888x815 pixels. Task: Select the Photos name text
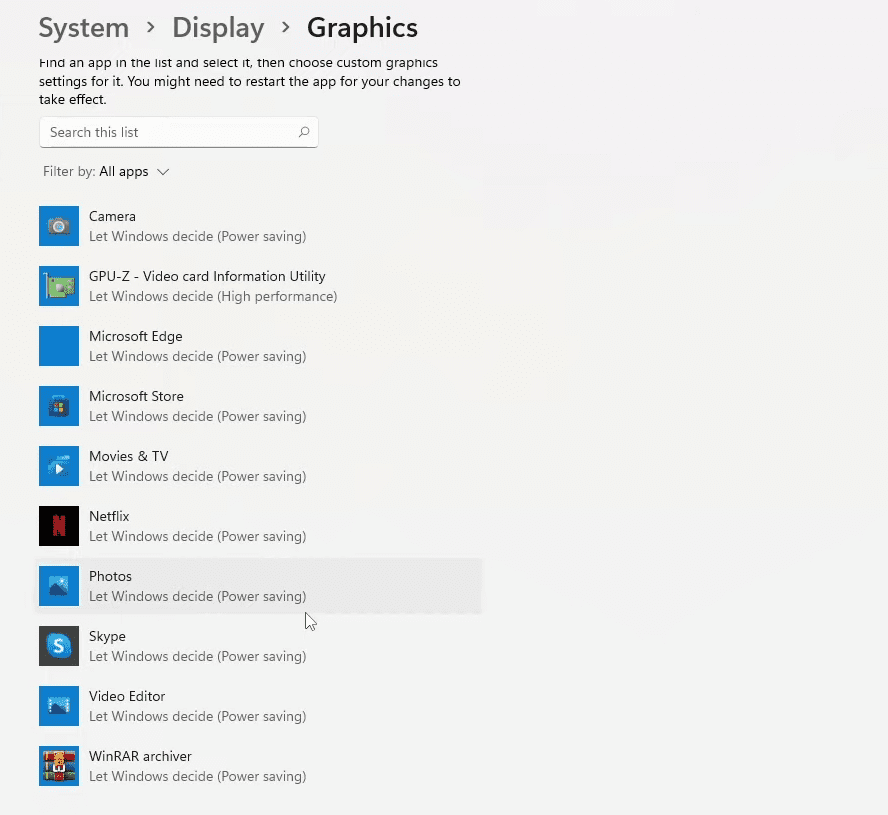click(x=110, y=577)
